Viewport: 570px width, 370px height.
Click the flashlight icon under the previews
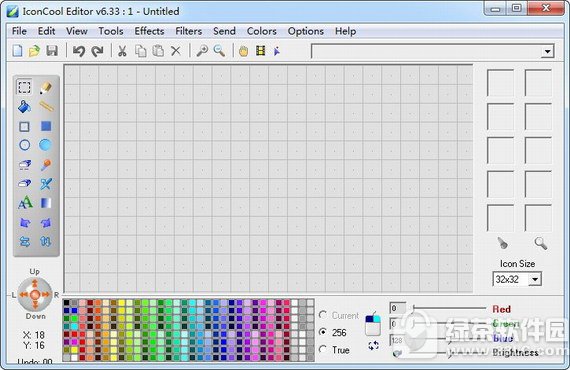click(x=502, y=243)
